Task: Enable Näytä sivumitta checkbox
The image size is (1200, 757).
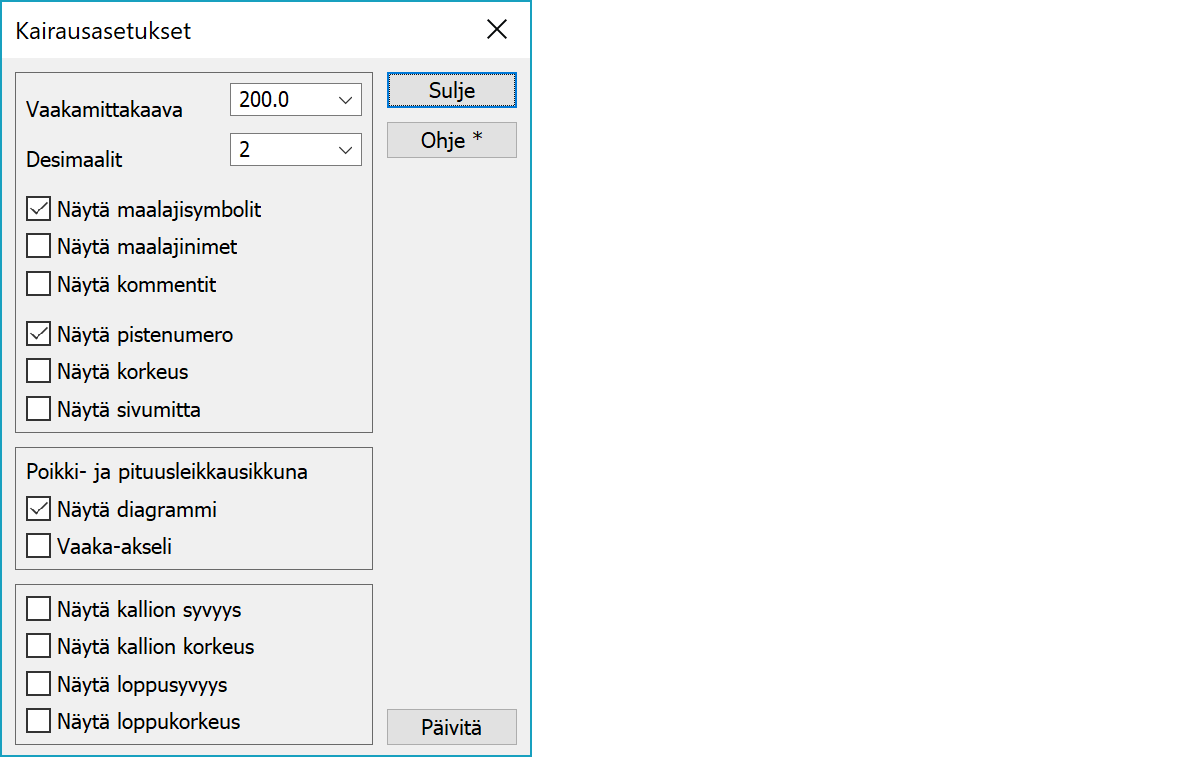Action: point(39,409)
